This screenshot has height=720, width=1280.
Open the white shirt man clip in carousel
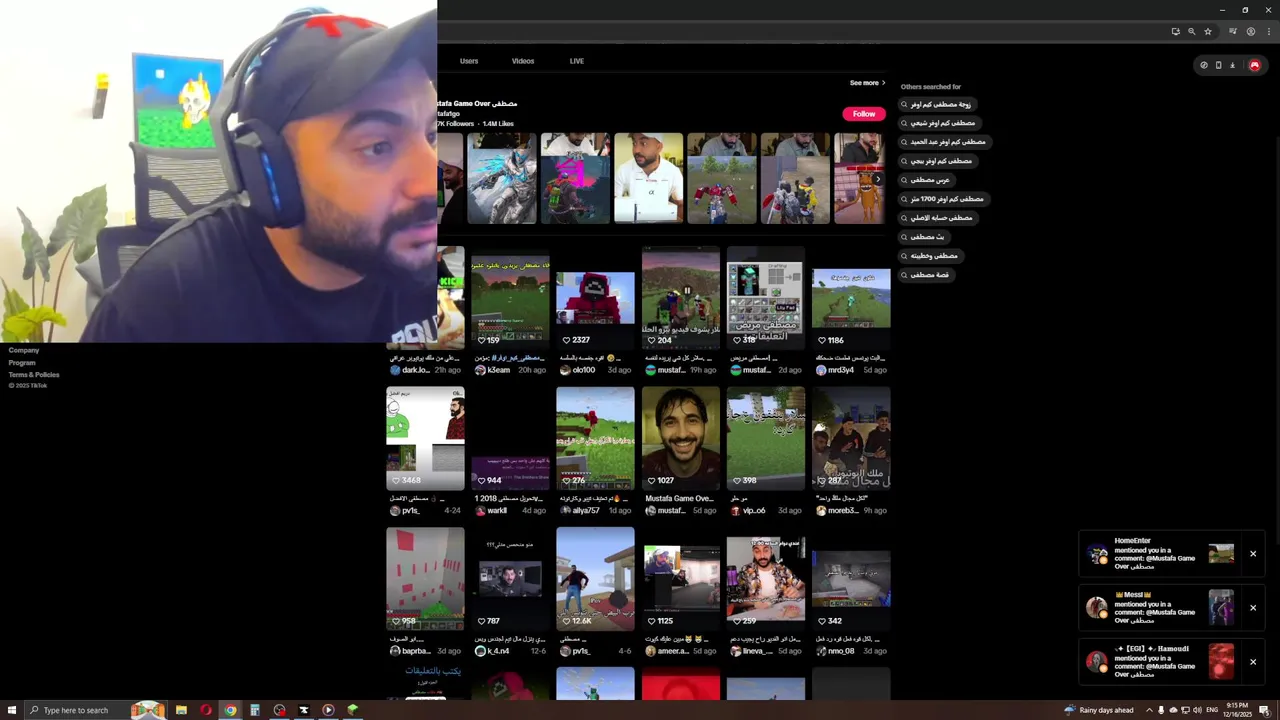(648, 178)
